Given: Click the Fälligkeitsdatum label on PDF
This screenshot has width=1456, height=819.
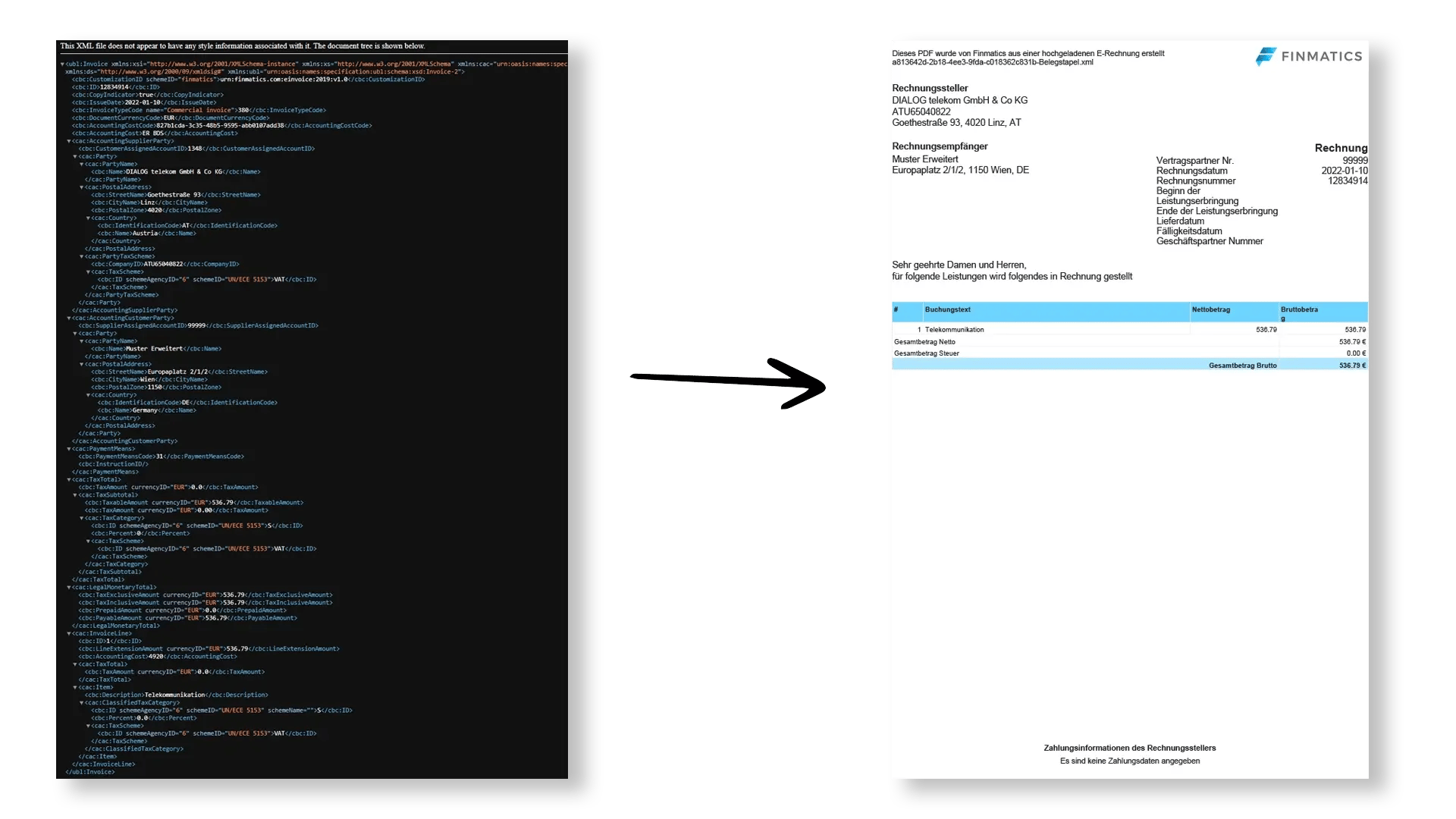Looking at the screenshot, I should tap(1189, 231).
